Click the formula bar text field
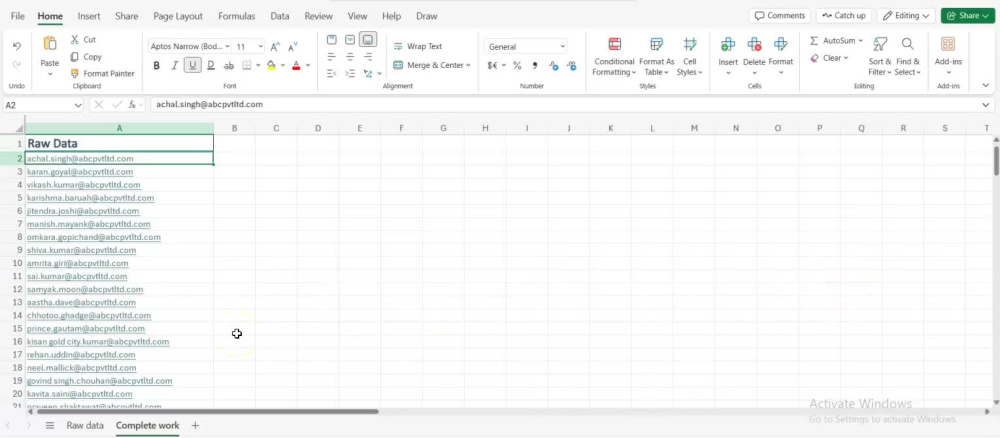This screenshot has height=438, width=1000. pyautogui.click(x=564, y=105)
